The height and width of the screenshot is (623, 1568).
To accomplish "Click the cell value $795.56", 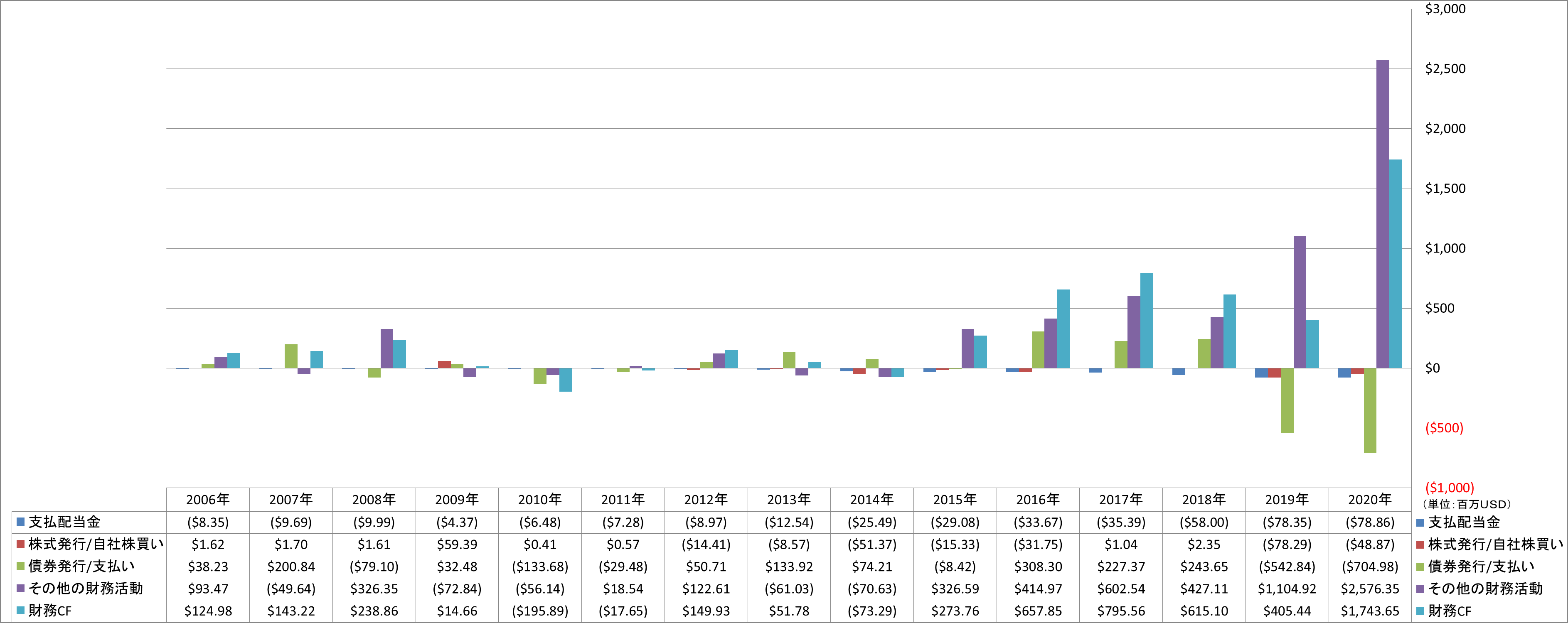I will click(1121, 611).
